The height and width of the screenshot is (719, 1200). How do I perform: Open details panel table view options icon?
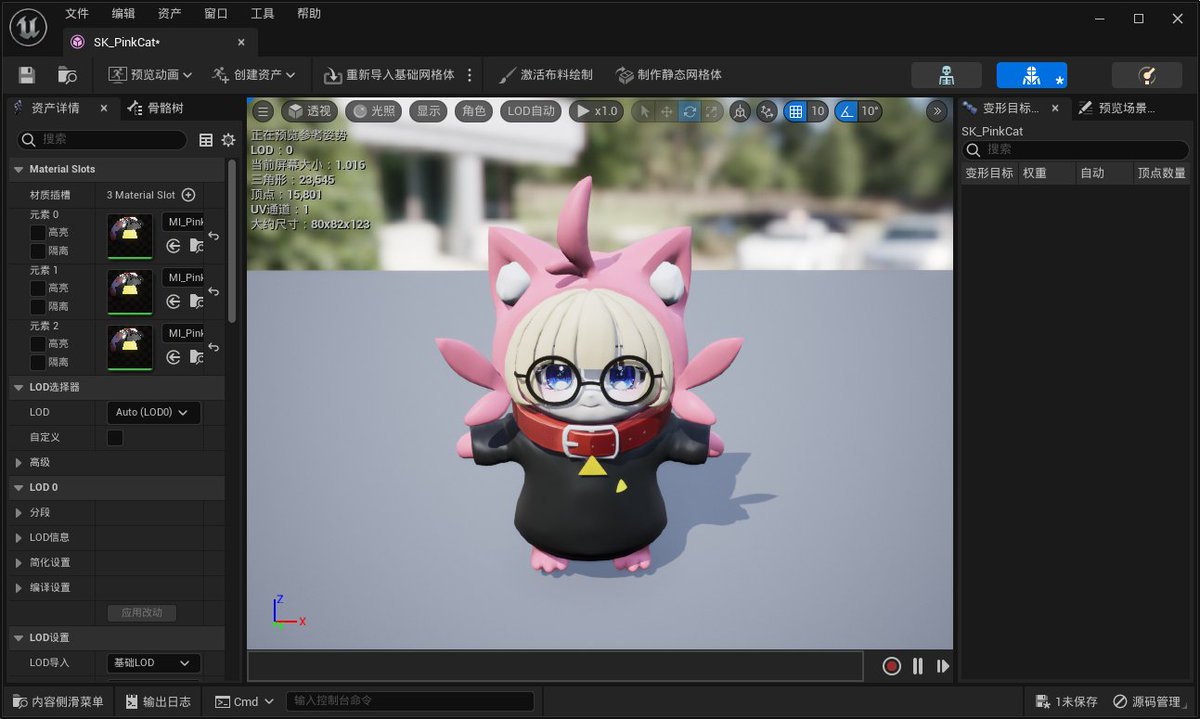pos(206,140)
